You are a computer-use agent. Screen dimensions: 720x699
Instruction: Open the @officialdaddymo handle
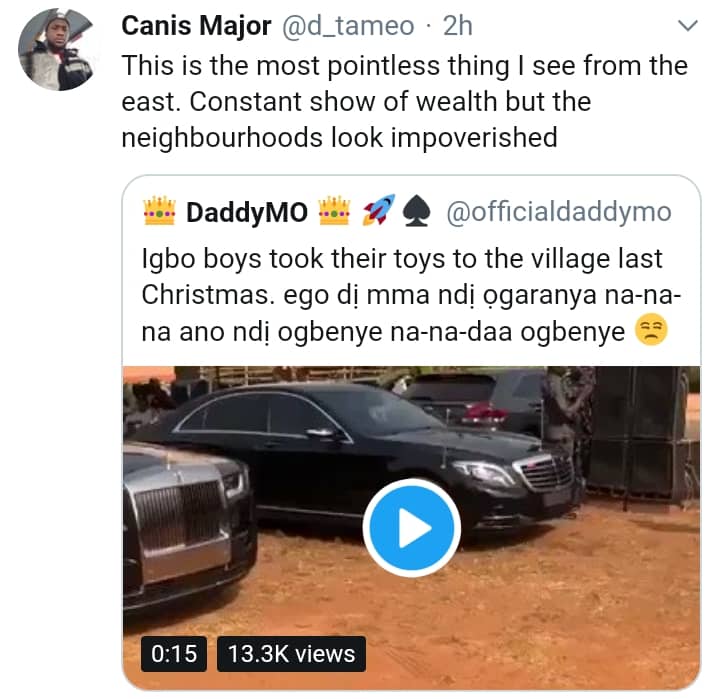pos(559,212)
